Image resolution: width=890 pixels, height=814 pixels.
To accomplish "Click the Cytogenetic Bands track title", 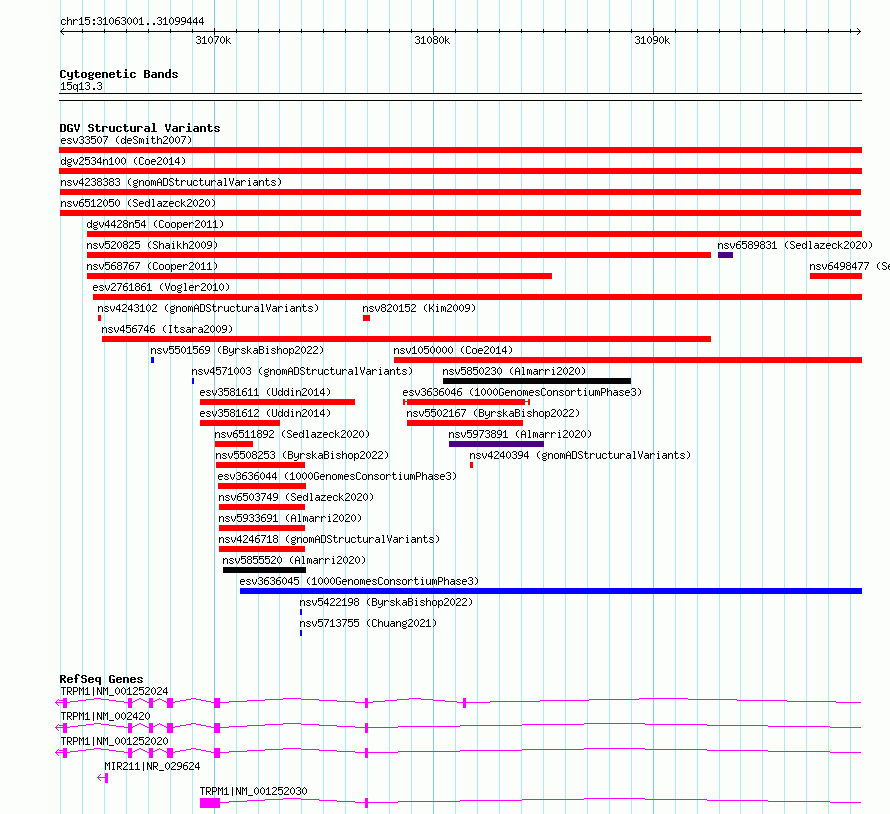I will click(119, 74).
